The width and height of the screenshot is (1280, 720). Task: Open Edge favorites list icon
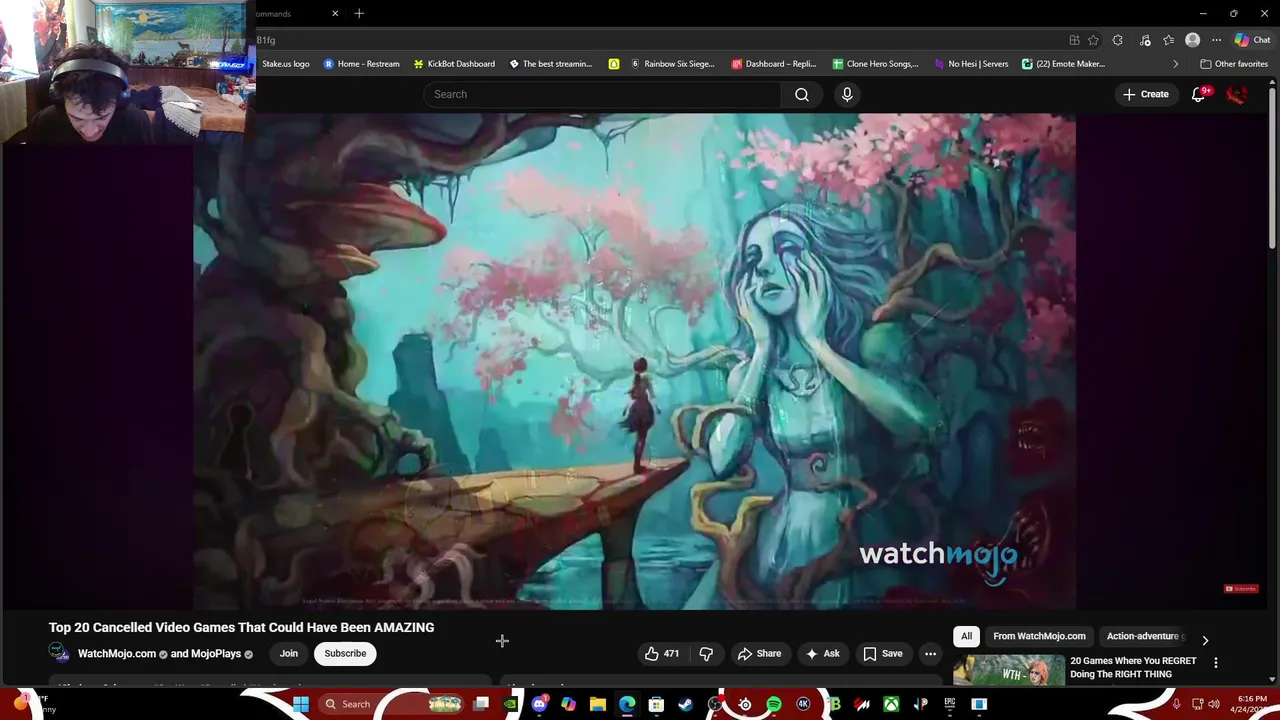tap(1168, 40)
